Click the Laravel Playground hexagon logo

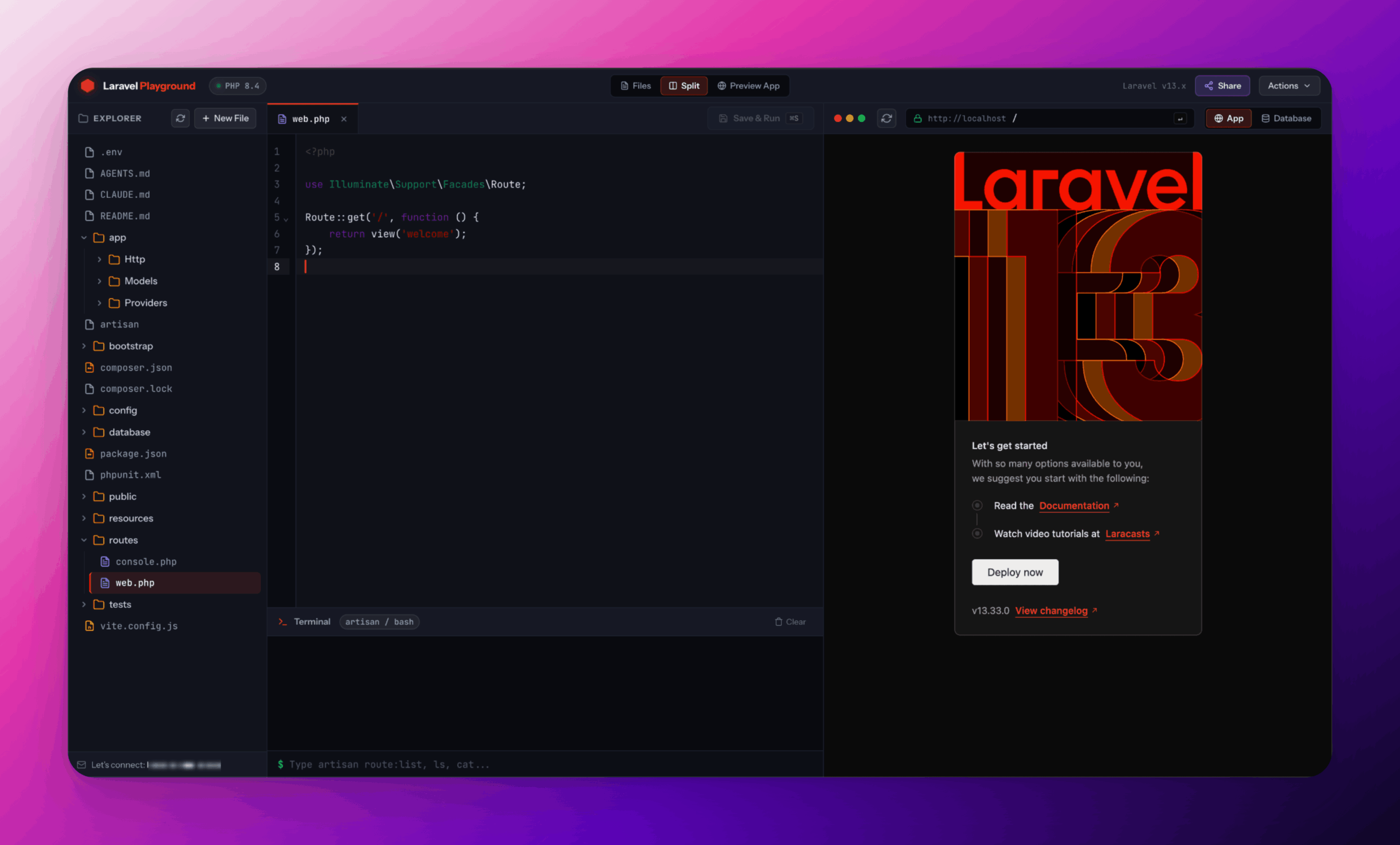tap(87, 86)
